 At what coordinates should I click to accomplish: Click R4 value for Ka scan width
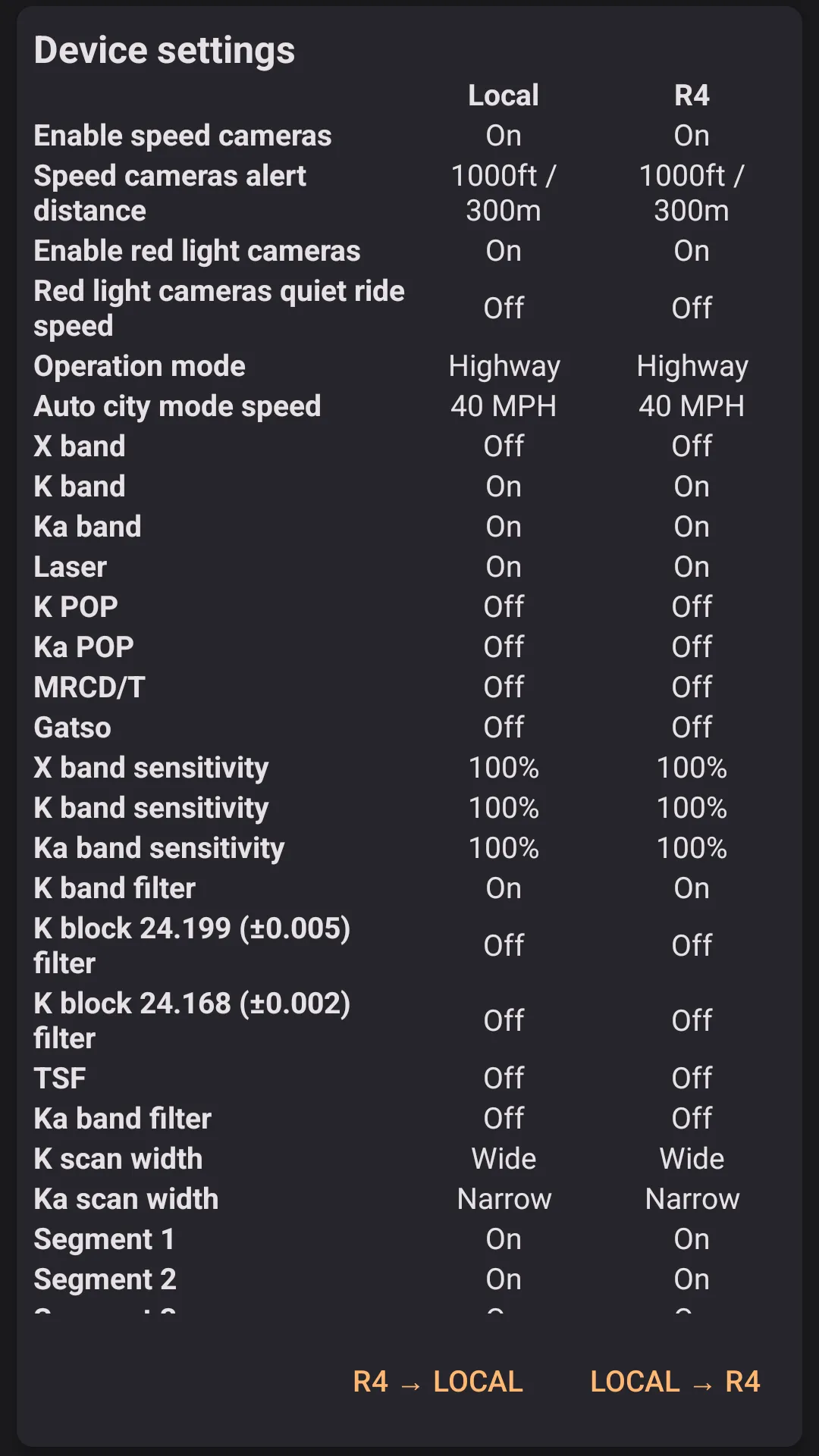pos(692,1199)
